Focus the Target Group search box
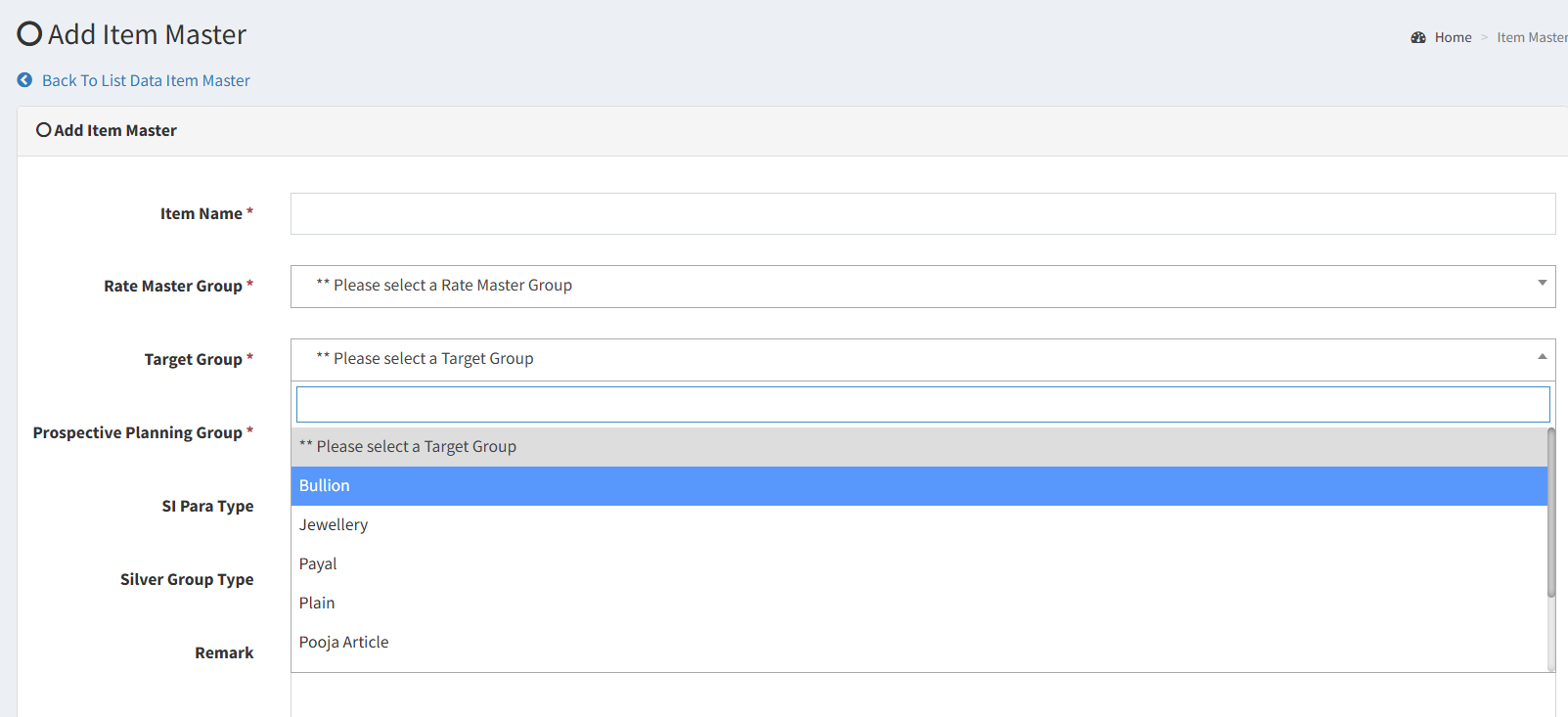This screenshot has width=1568, height=717. click(922, 404)
